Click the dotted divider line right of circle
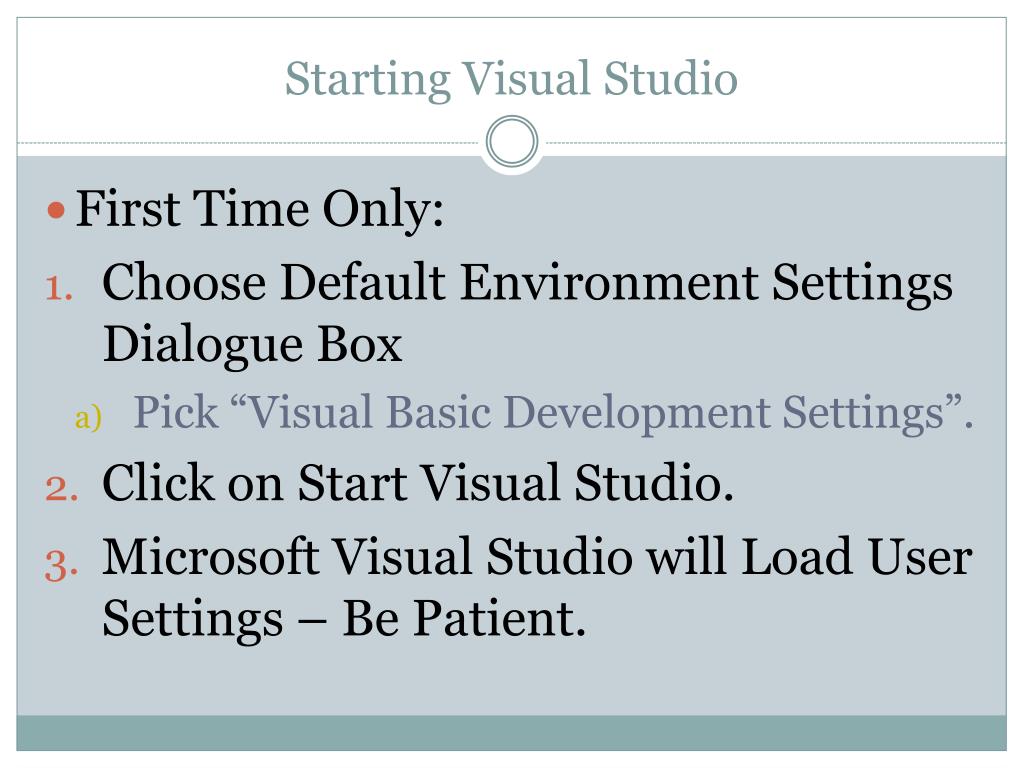 [776, 142]
